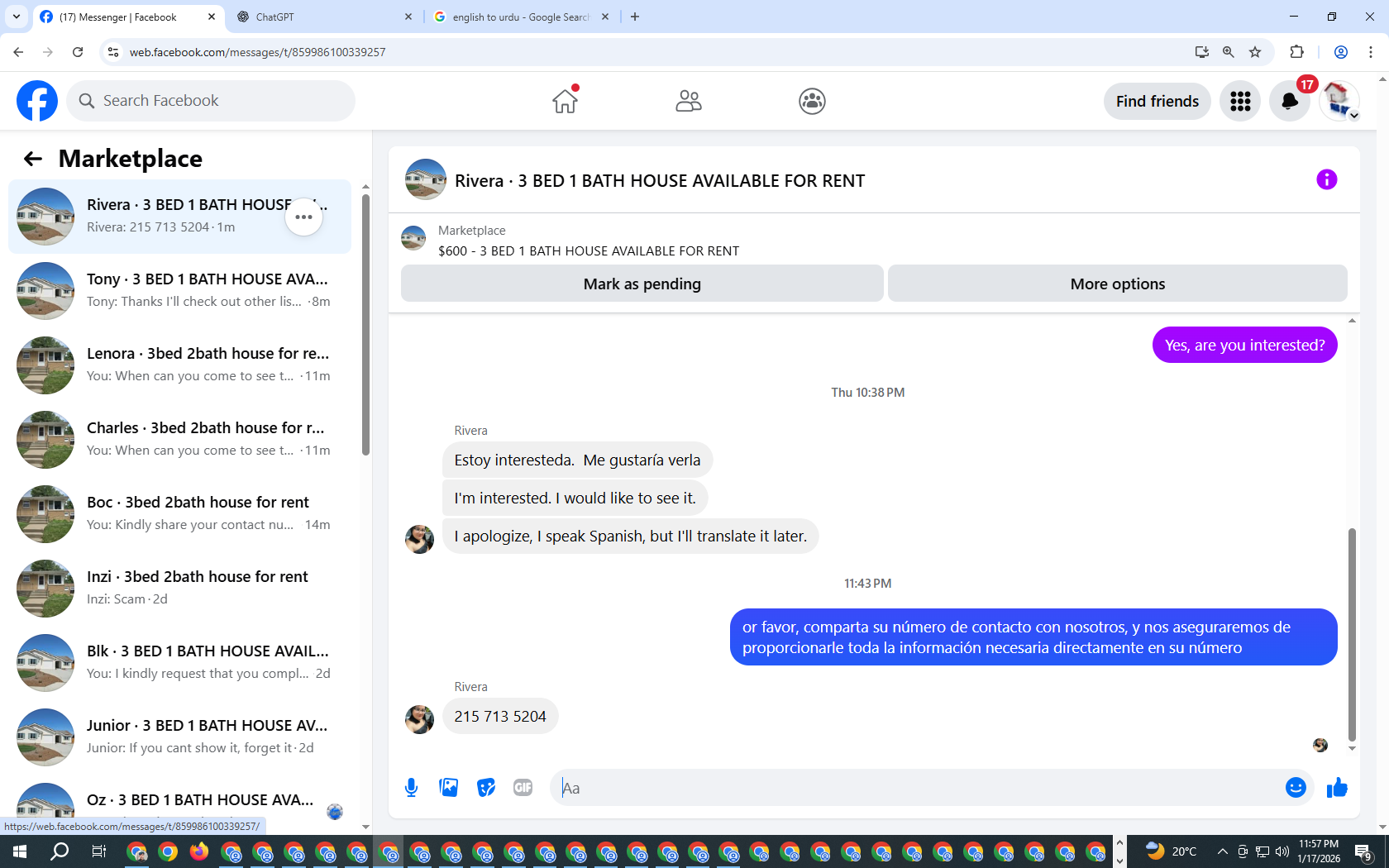Open Chrome profile icon
1389x868 pixels.
coord(1341,52)
